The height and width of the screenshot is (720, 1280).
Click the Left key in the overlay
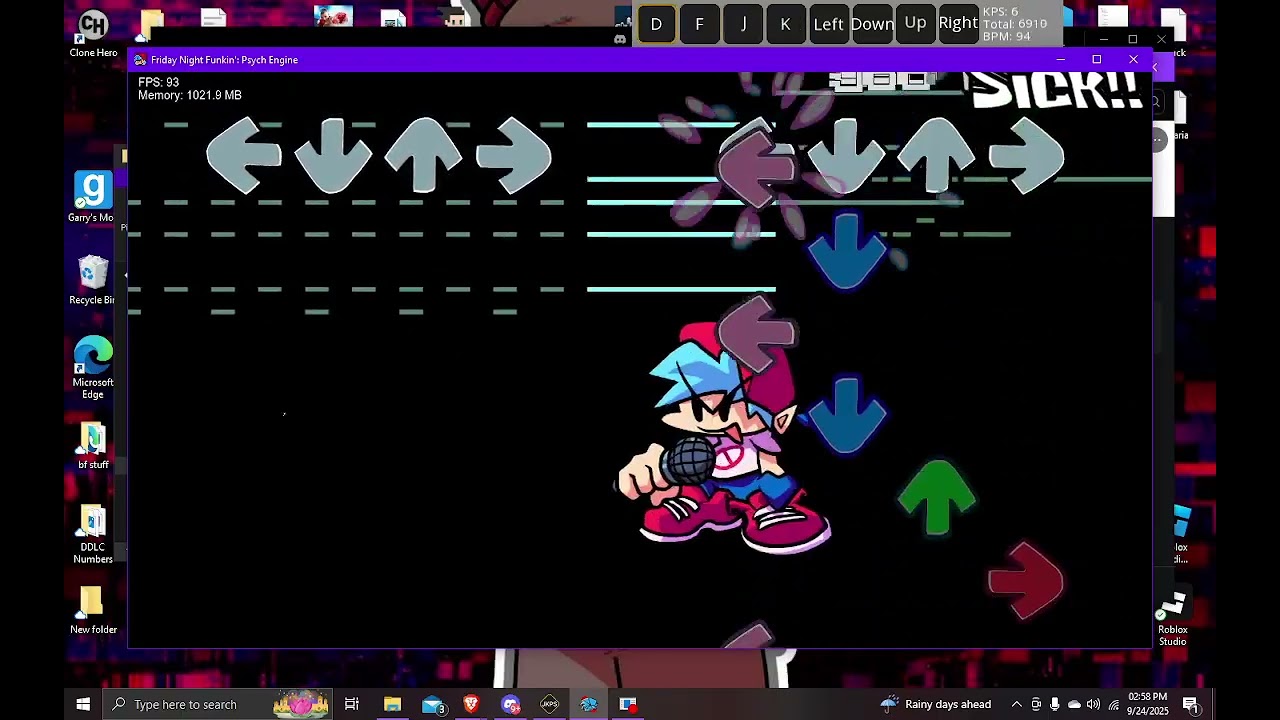(828, 24)
